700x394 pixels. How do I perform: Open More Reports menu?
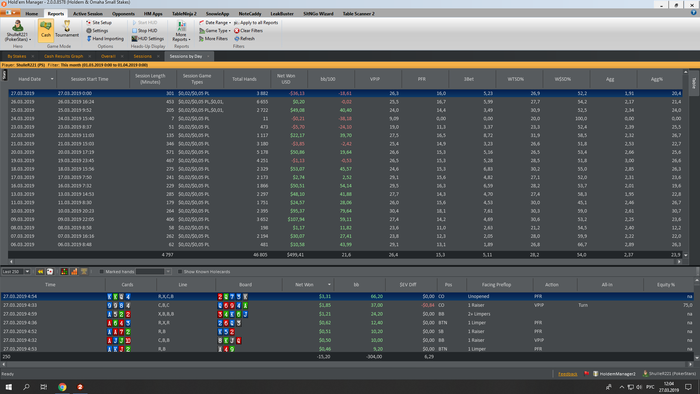(x=181, y=31)
